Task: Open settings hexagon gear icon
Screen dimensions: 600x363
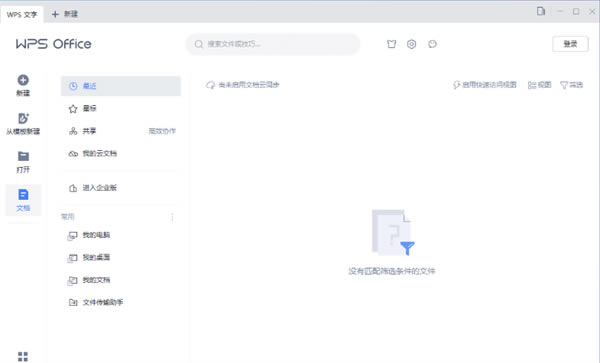Action: click(411, 44)
